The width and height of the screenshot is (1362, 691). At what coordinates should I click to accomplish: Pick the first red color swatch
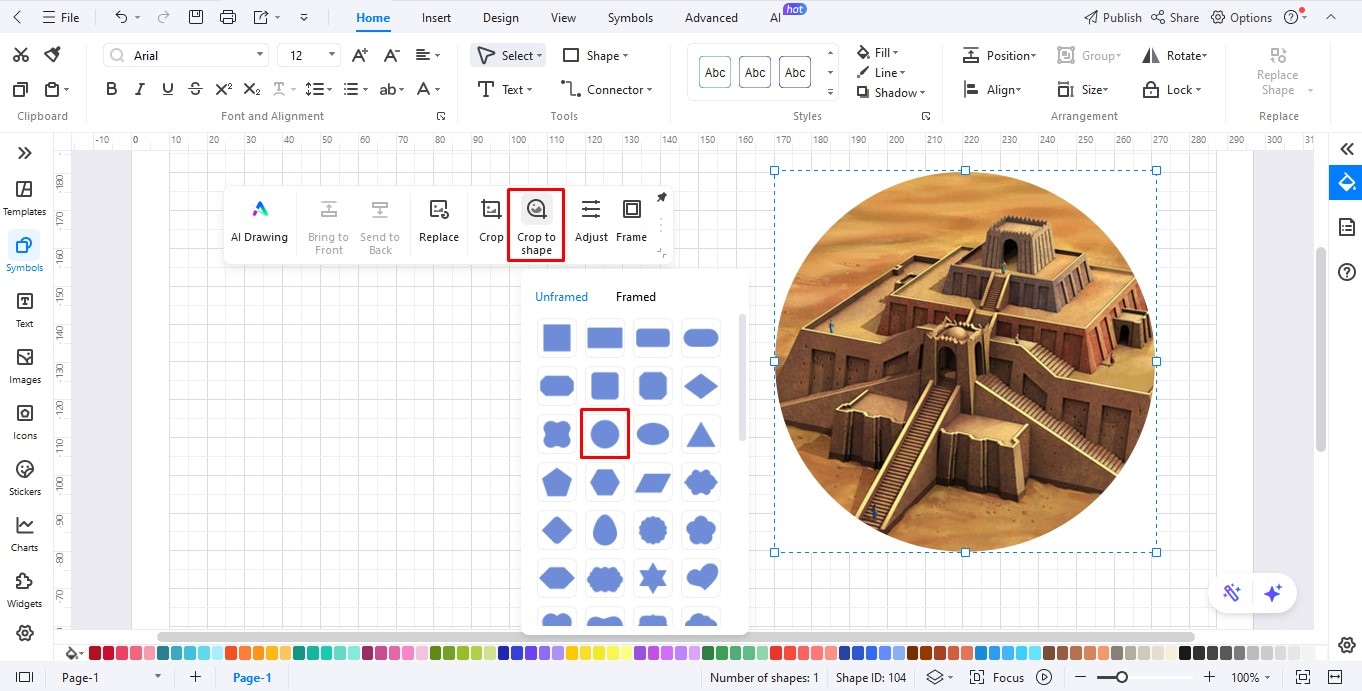tap(95, 653)
